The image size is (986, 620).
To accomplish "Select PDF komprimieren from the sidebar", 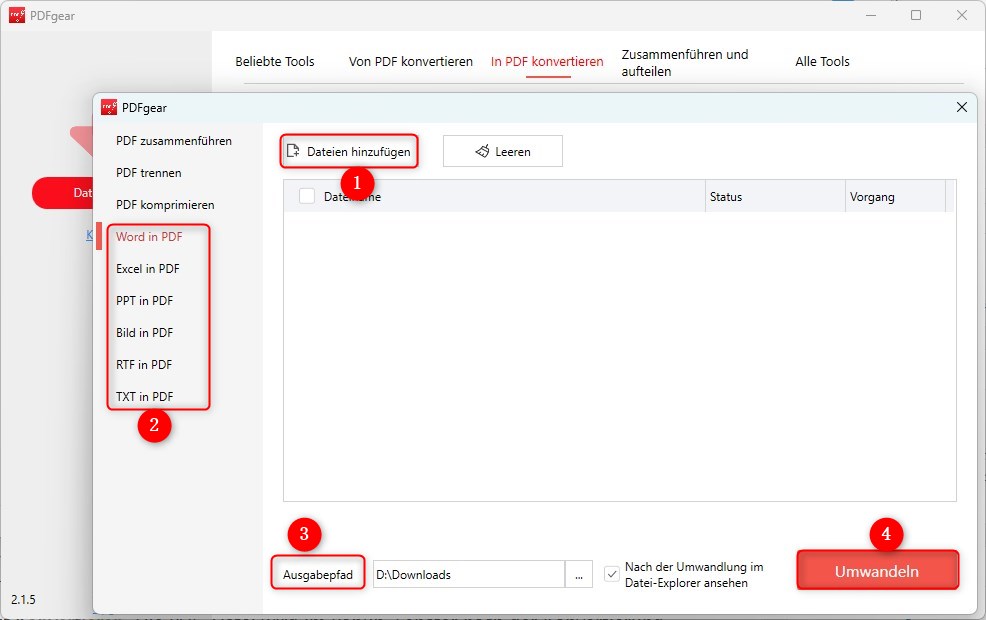I will pos(164,205).
